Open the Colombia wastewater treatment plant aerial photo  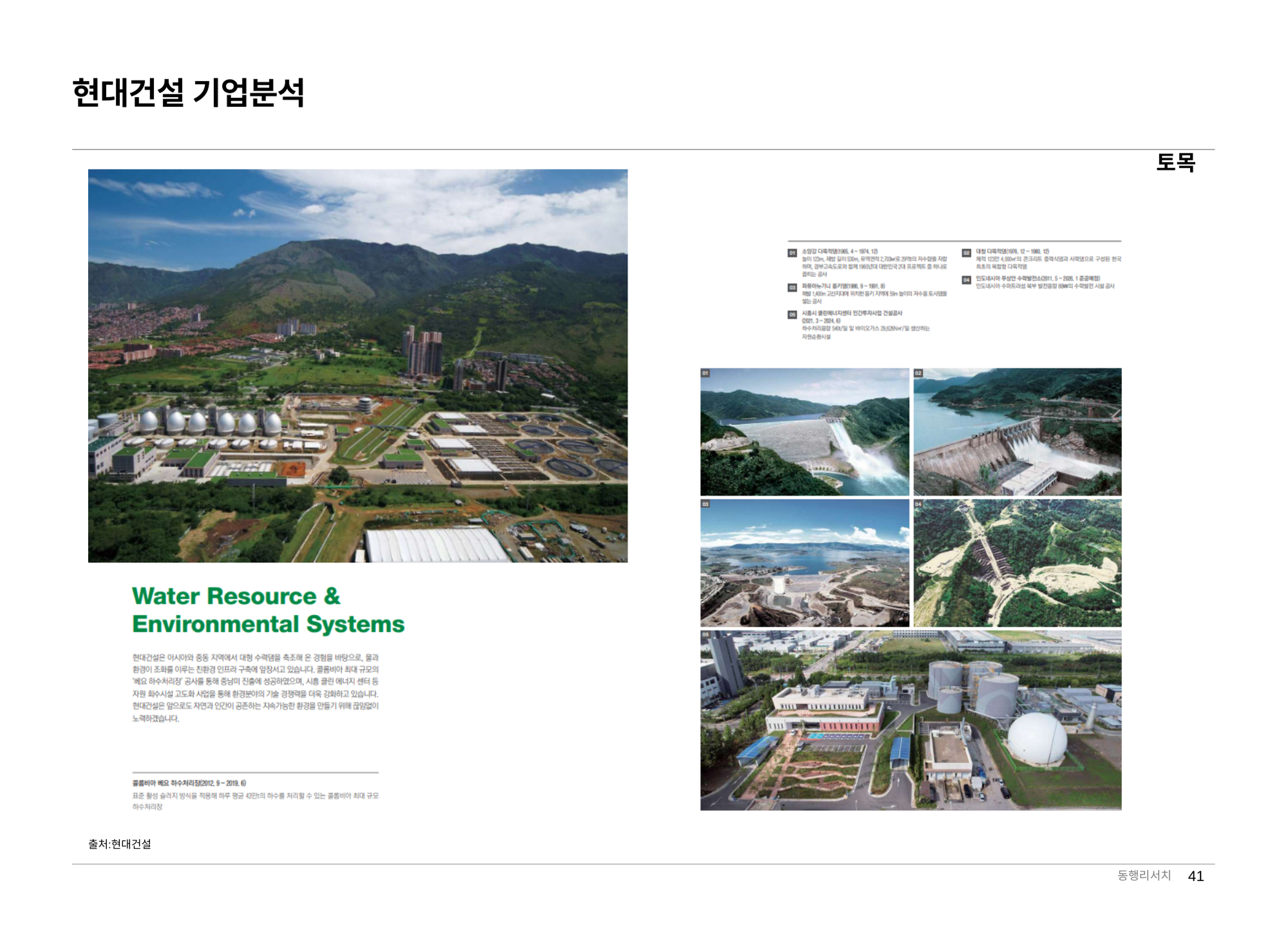(357, 366)
